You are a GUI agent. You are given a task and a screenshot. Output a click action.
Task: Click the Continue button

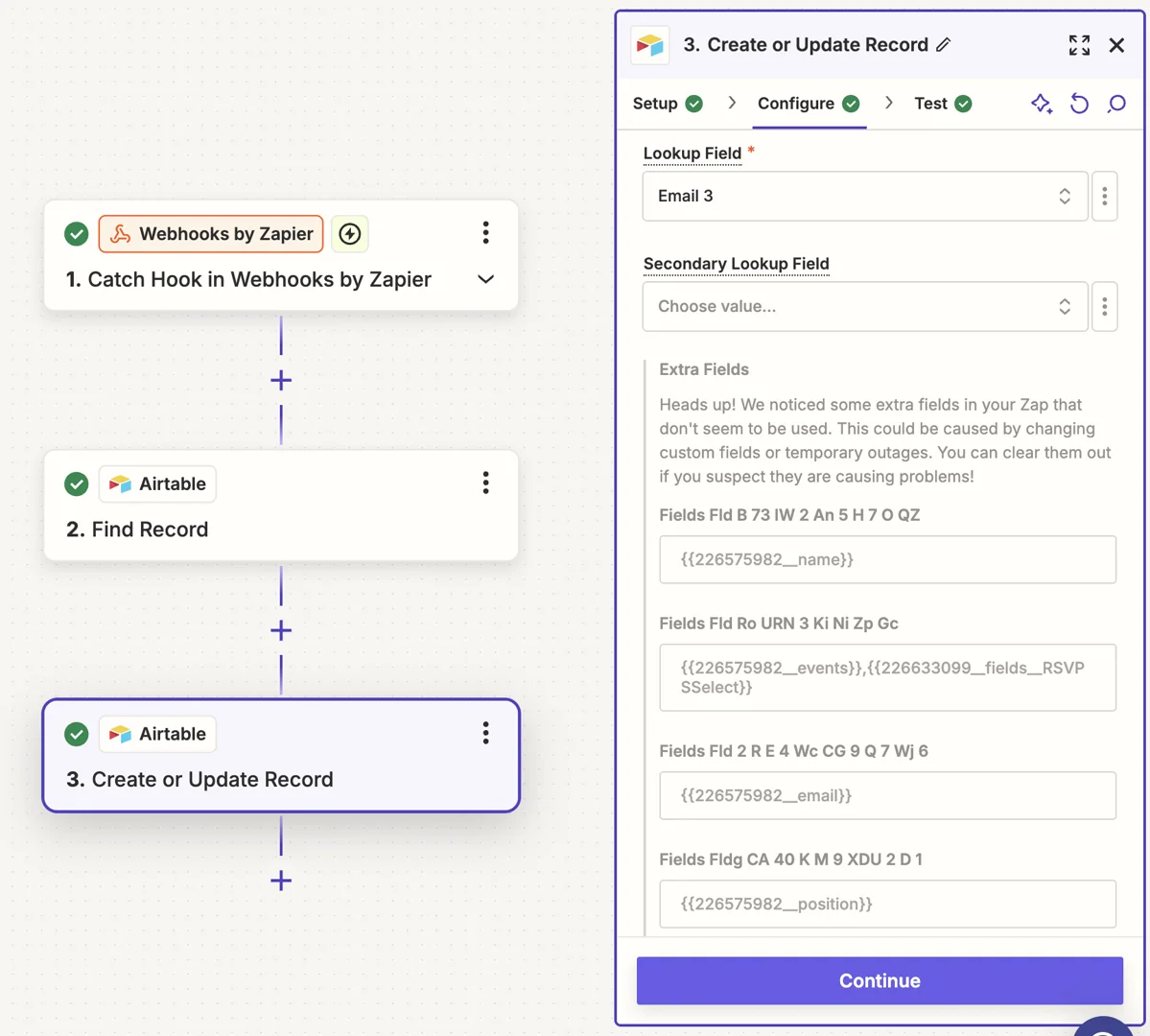pos(879,980)
